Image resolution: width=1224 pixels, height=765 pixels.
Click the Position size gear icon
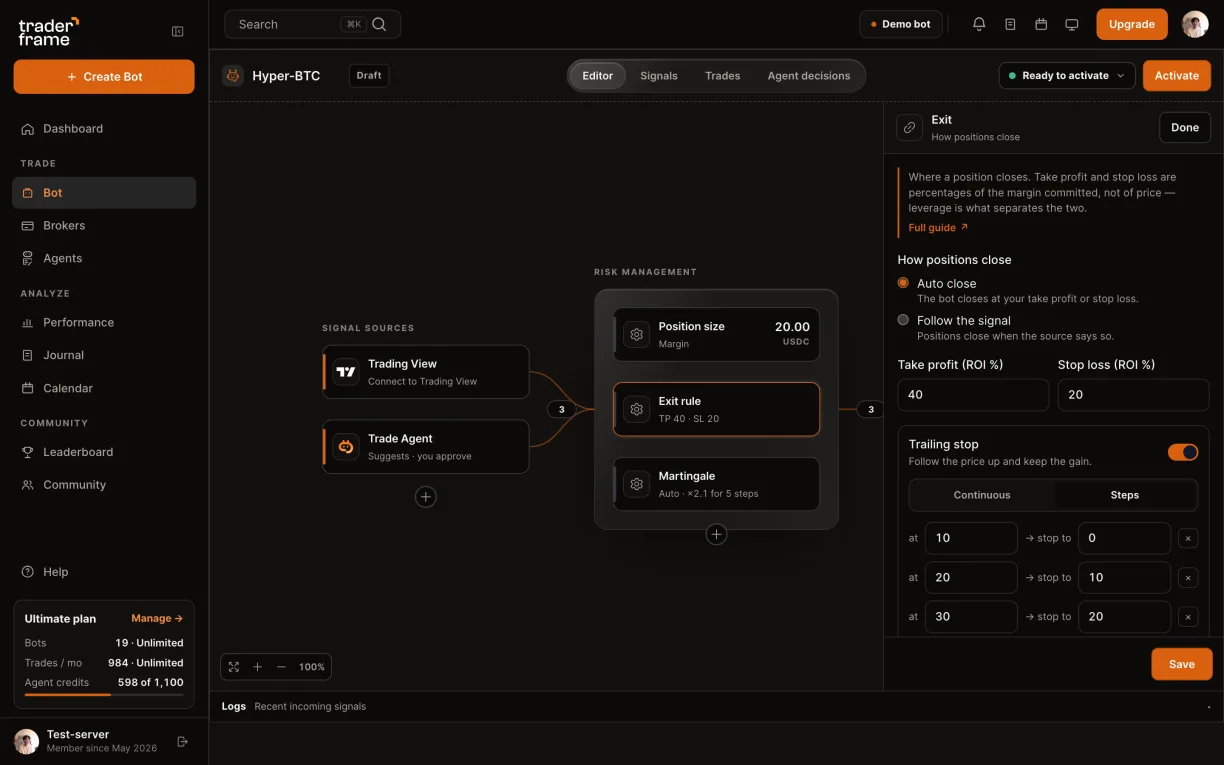(x=636, y=335)
